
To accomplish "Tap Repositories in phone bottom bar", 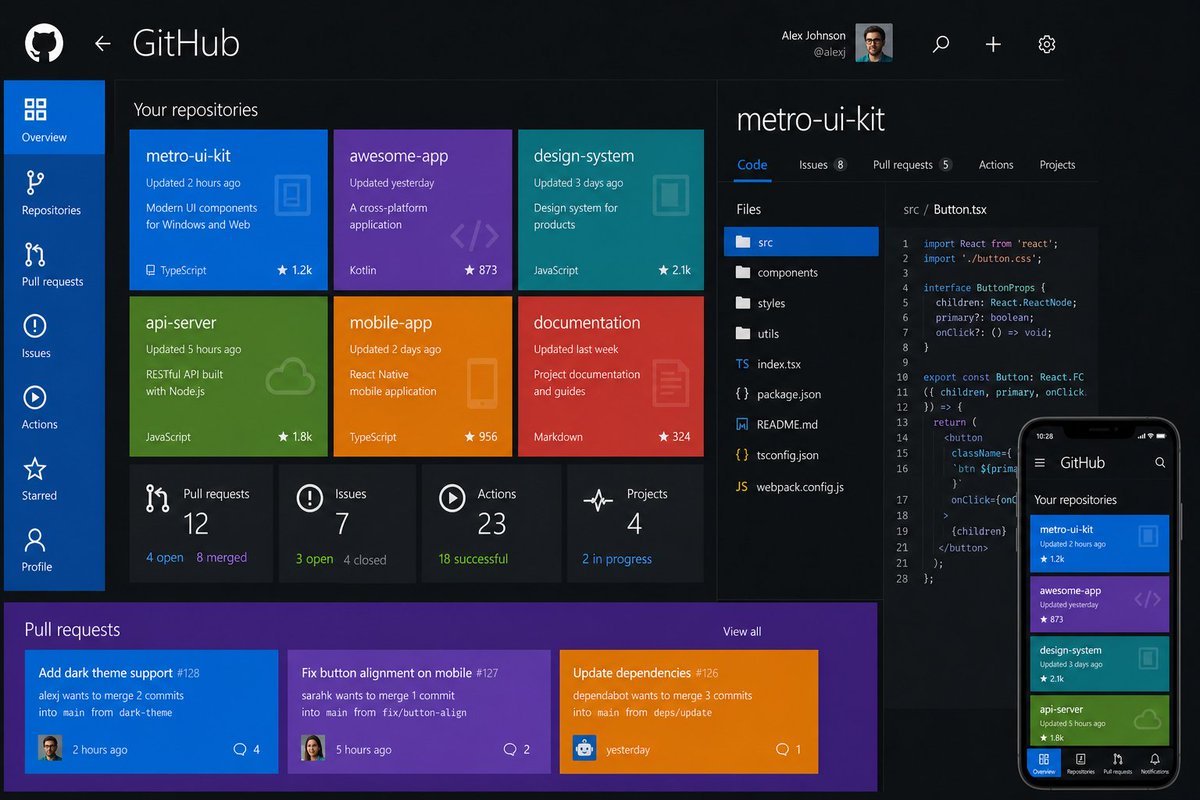I will click(1081, 763).
